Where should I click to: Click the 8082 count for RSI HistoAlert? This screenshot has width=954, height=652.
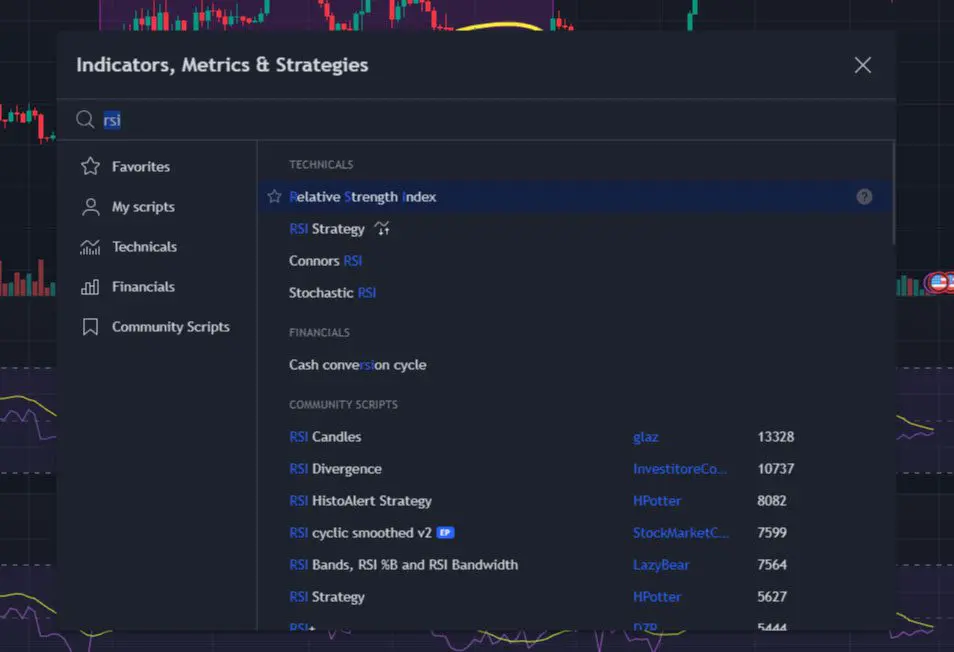tap(771, 501)
